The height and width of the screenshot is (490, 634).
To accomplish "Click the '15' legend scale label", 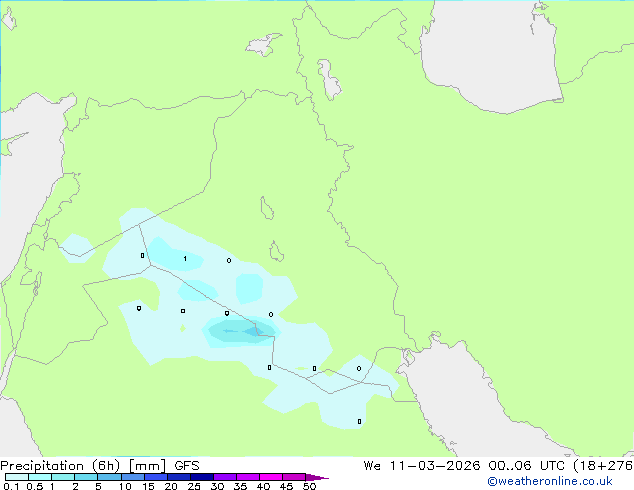I will click(148, 486).
